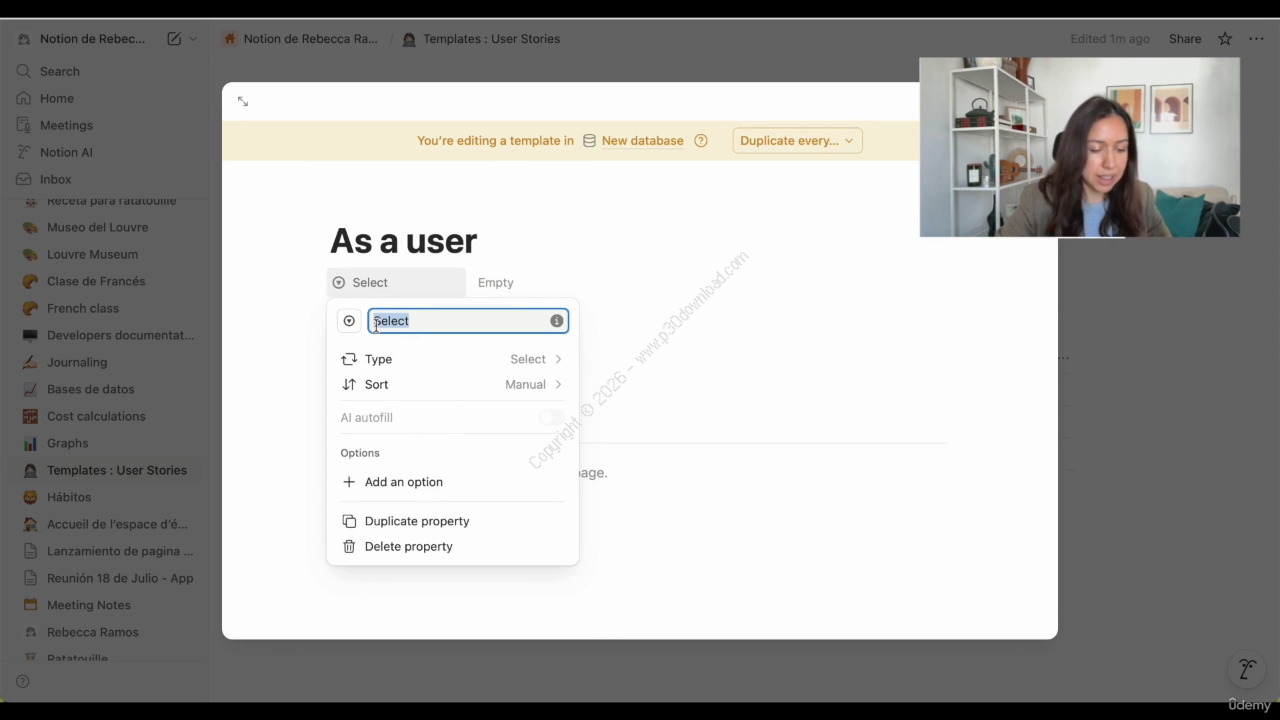1280x720 pixels.
Task: Click the help question mark beside New database
Action: click(x=701, y=141)
